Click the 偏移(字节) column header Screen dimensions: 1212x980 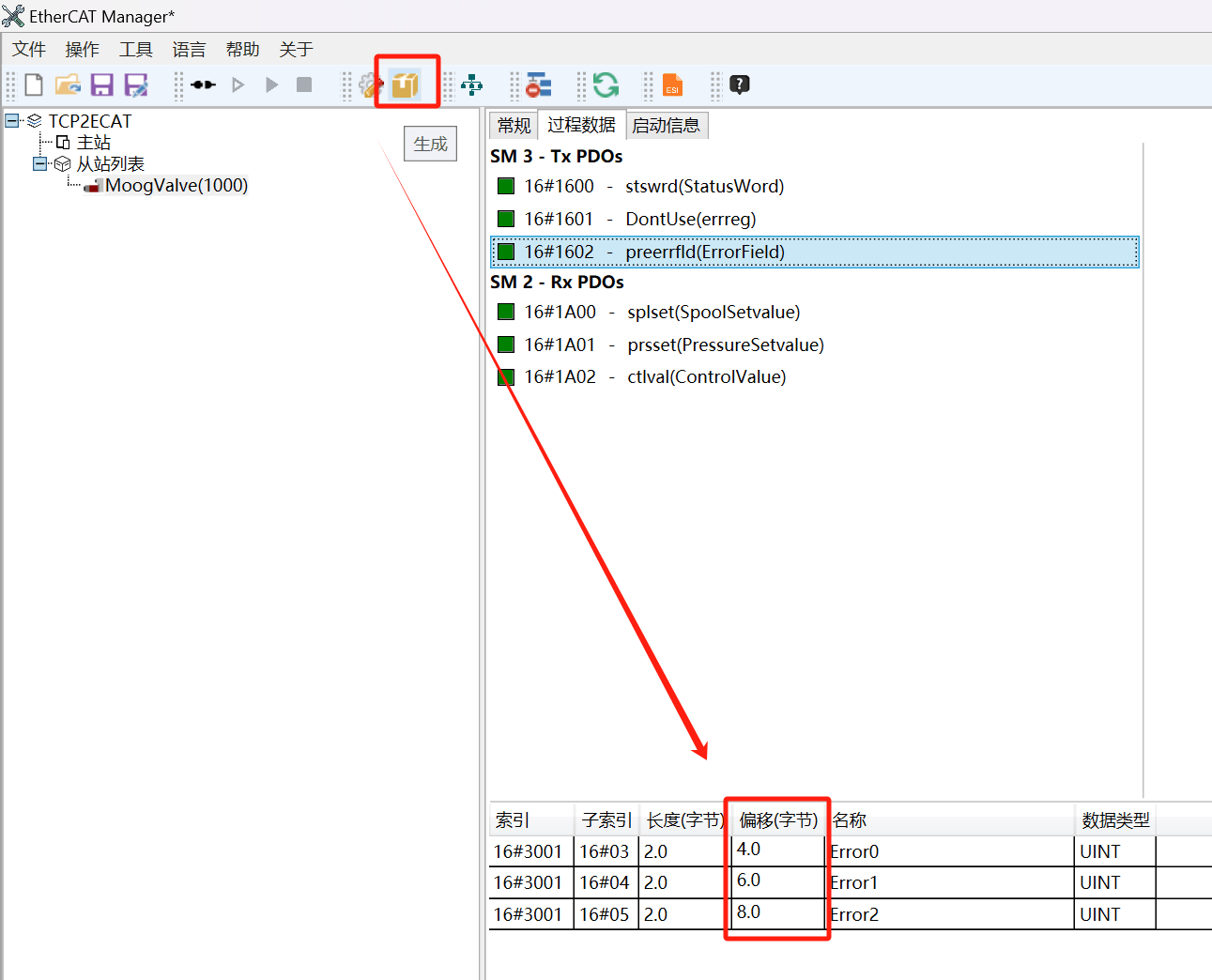[x=778, y=819]
